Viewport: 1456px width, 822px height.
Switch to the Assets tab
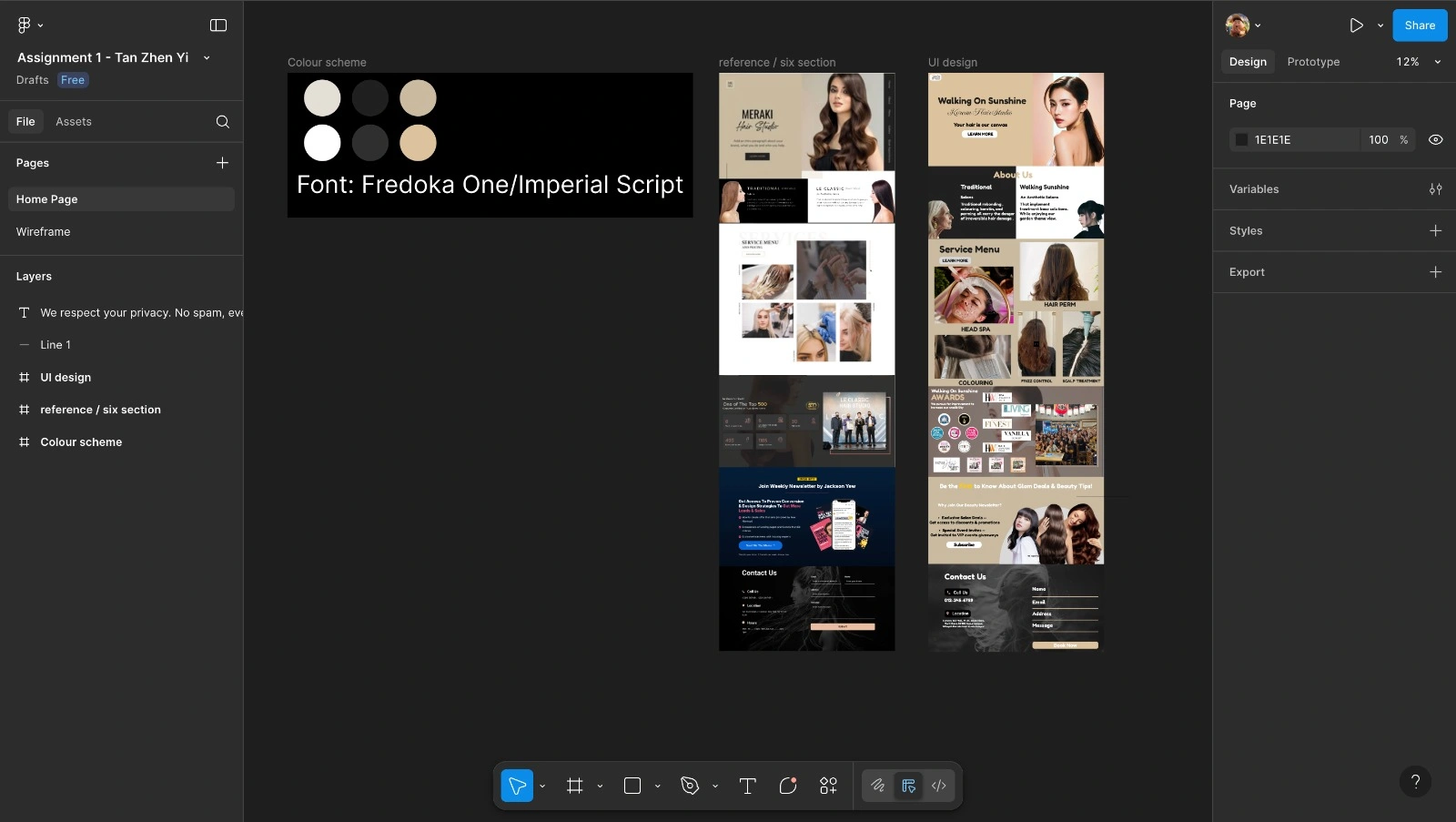tap(74, 122)
